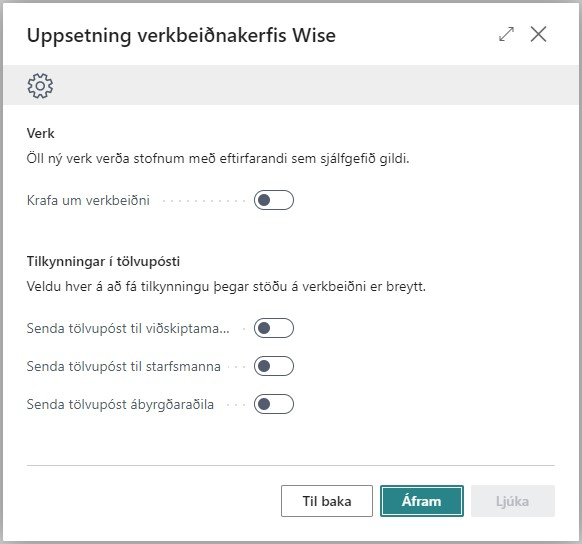Click the Tilkynningar í tölvupósti heading
This screenshot has height=544, width=582.
coord(103,262)
